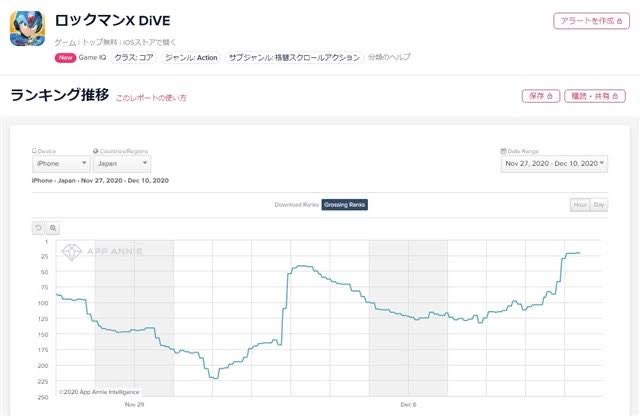The image size is (640, 416).
Task: Click the Nov 29 axis label
Action: click(x=134, y=405)
